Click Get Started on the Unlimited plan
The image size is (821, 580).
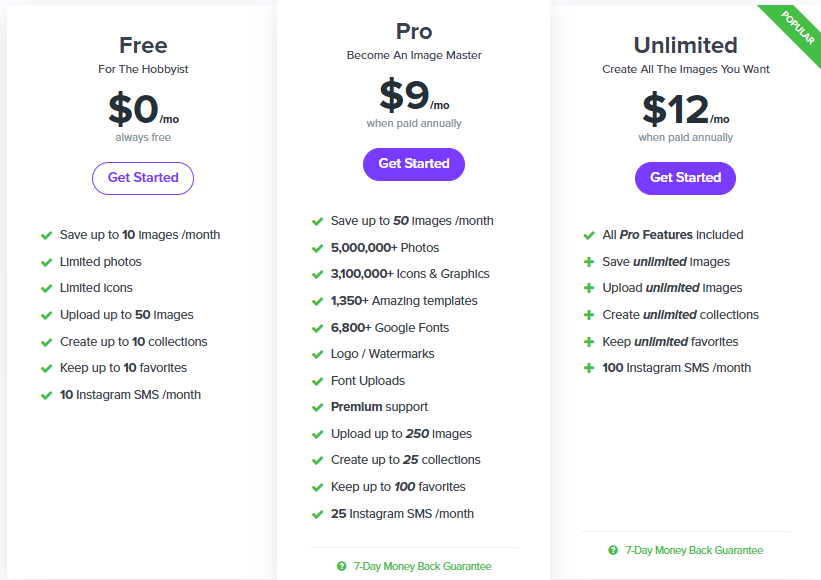(684, 177)
